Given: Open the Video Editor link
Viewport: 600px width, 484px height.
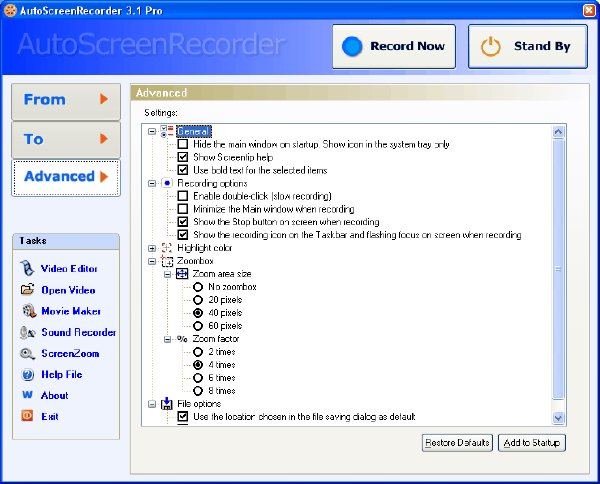Looking at the screenshot, I should pos(69,269).
